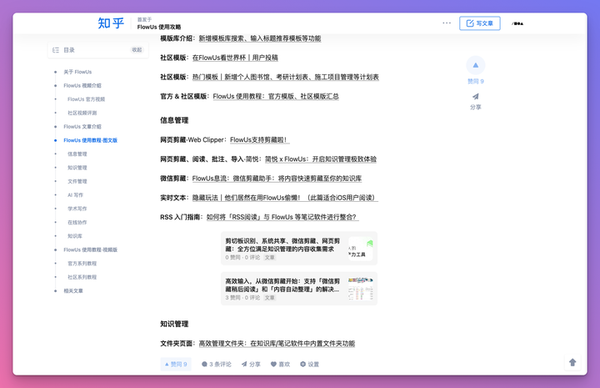Jump to AI 写作 in the 目录
The width and height of the screenshot is (600, 388).
[75, 195]
